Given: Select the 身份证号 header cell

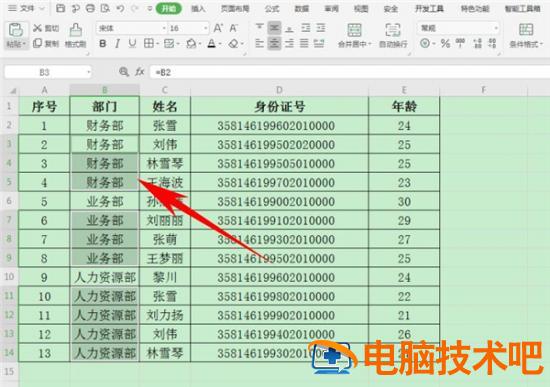Looking at the screenshot, I should 280,106.
